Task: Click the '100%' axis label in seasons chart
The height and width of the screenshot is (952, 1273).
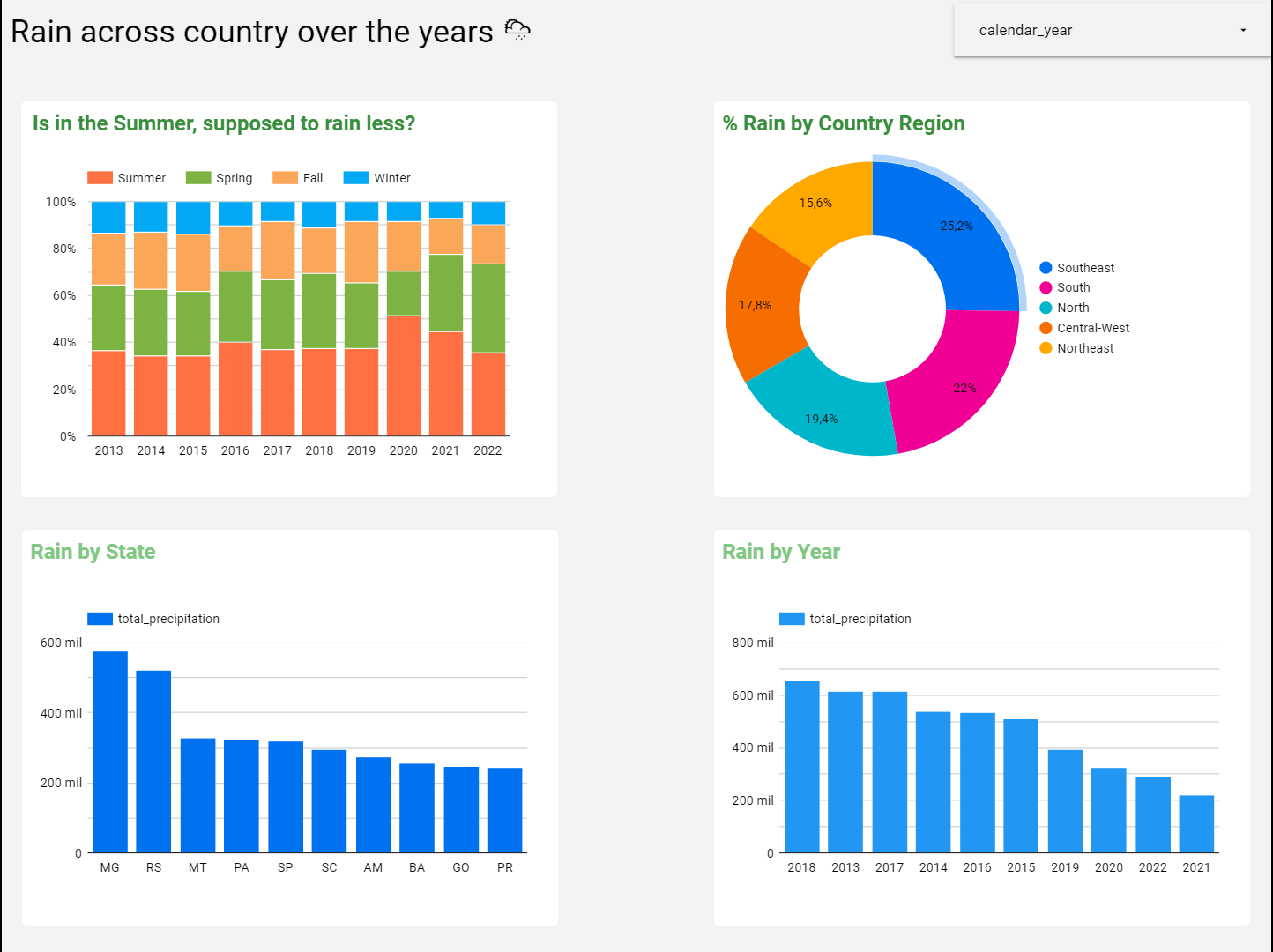Action: tap(61, 202)
